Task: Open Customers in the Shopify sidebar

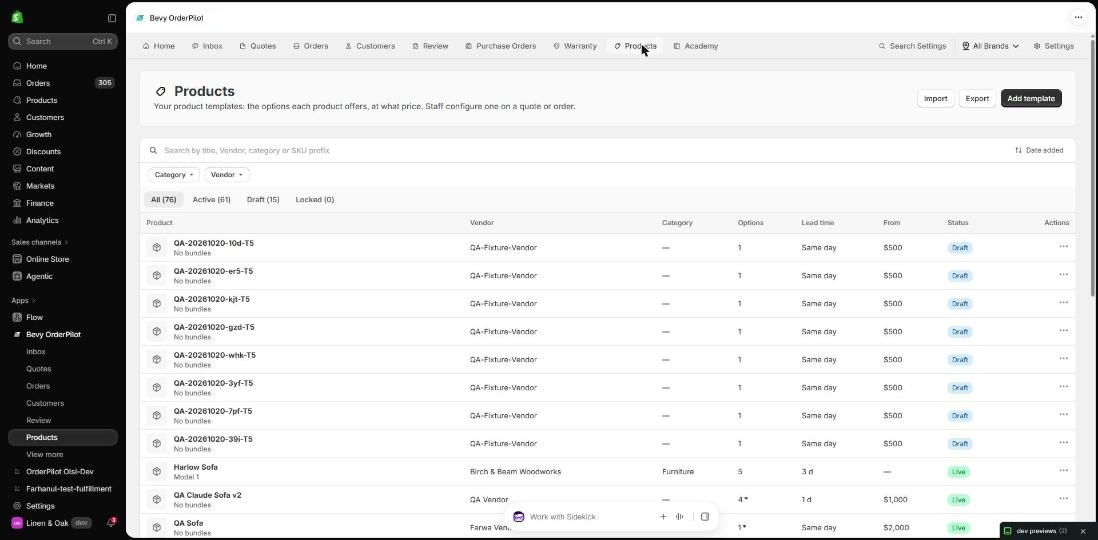Action: 45,117
